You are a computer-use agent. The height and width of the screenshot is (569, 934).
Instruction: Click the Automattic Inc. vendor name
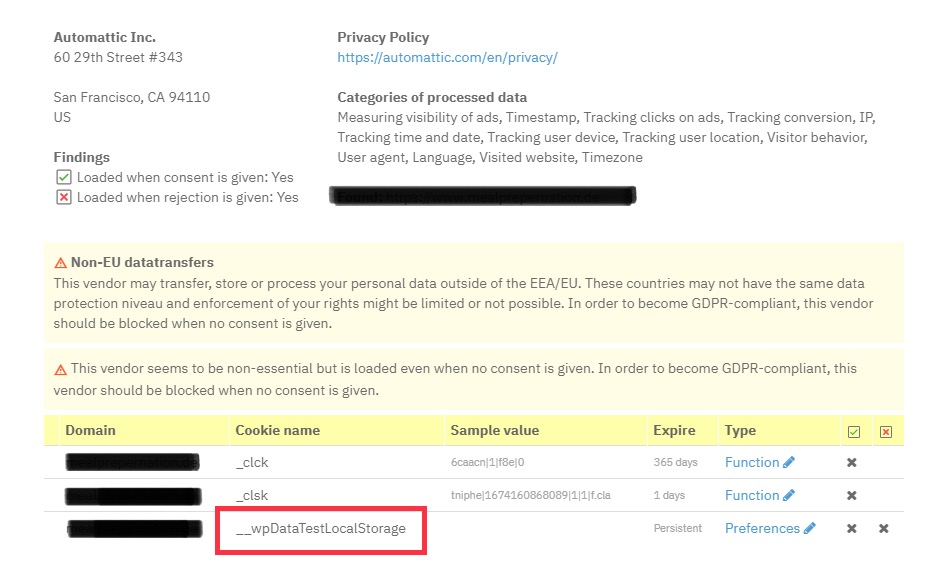point(105,37)
